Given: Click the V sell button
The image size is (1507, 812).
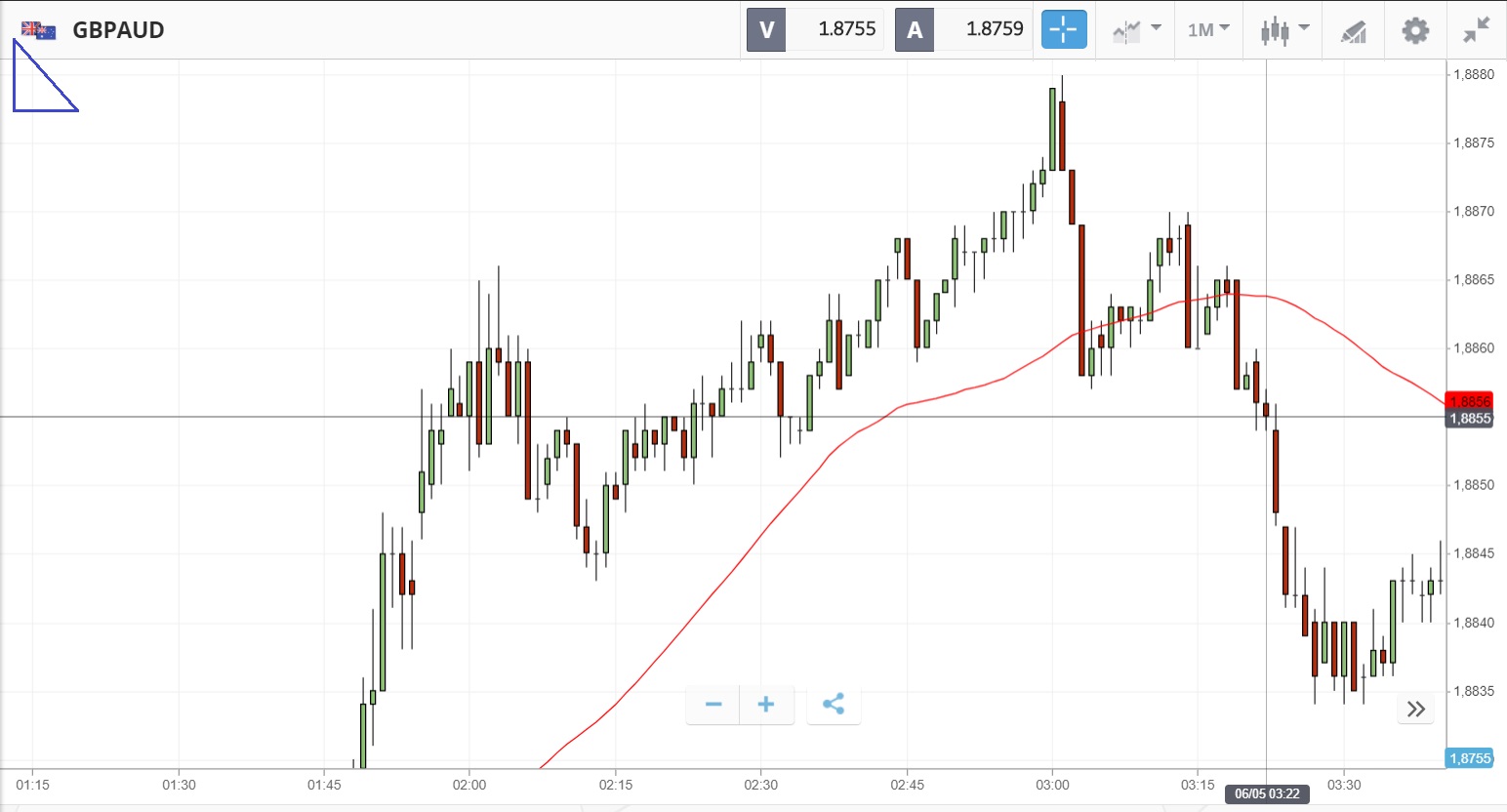Looking at the screenshot, I should coord(767,29).
